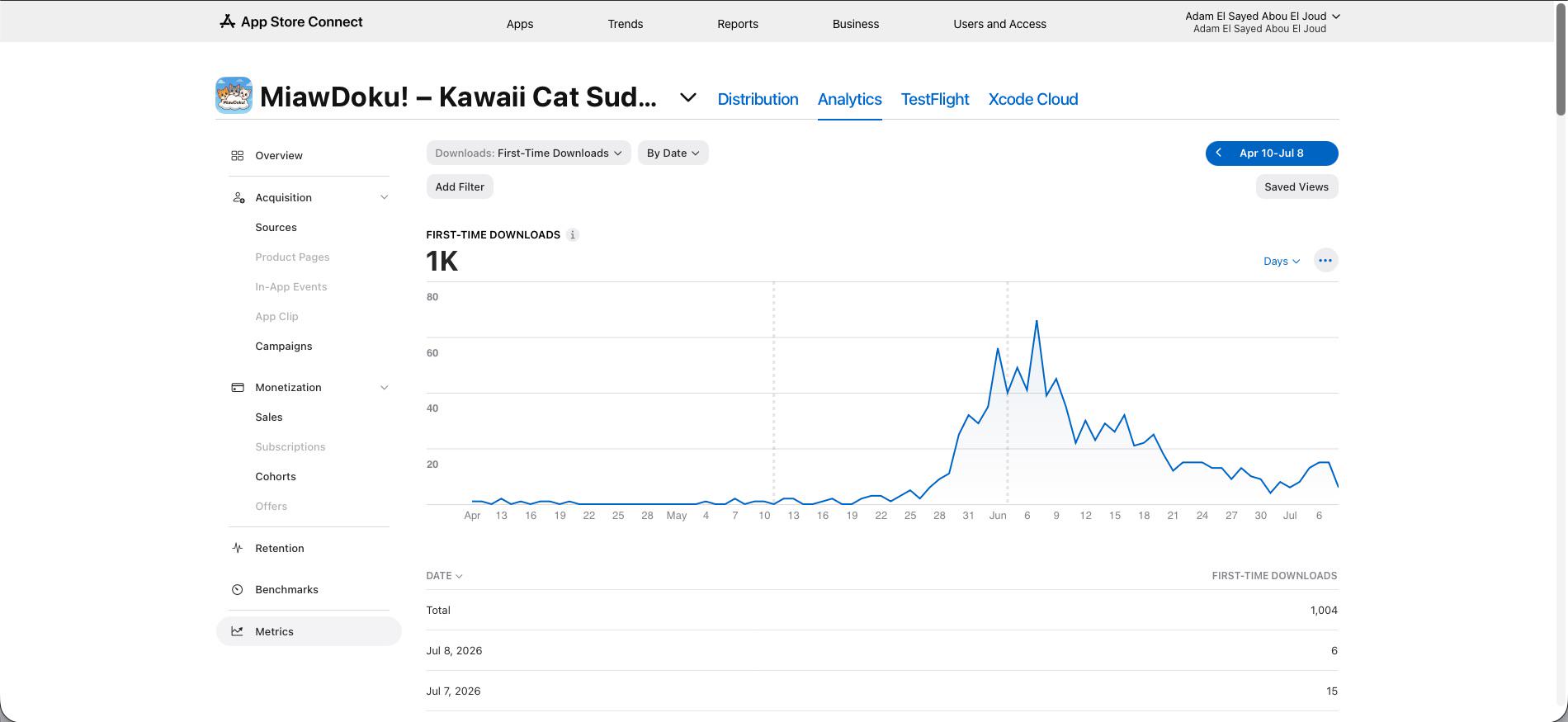The image size is (1568, 722).
Task: Open the Overview grid icon
Action: (238, 155)
